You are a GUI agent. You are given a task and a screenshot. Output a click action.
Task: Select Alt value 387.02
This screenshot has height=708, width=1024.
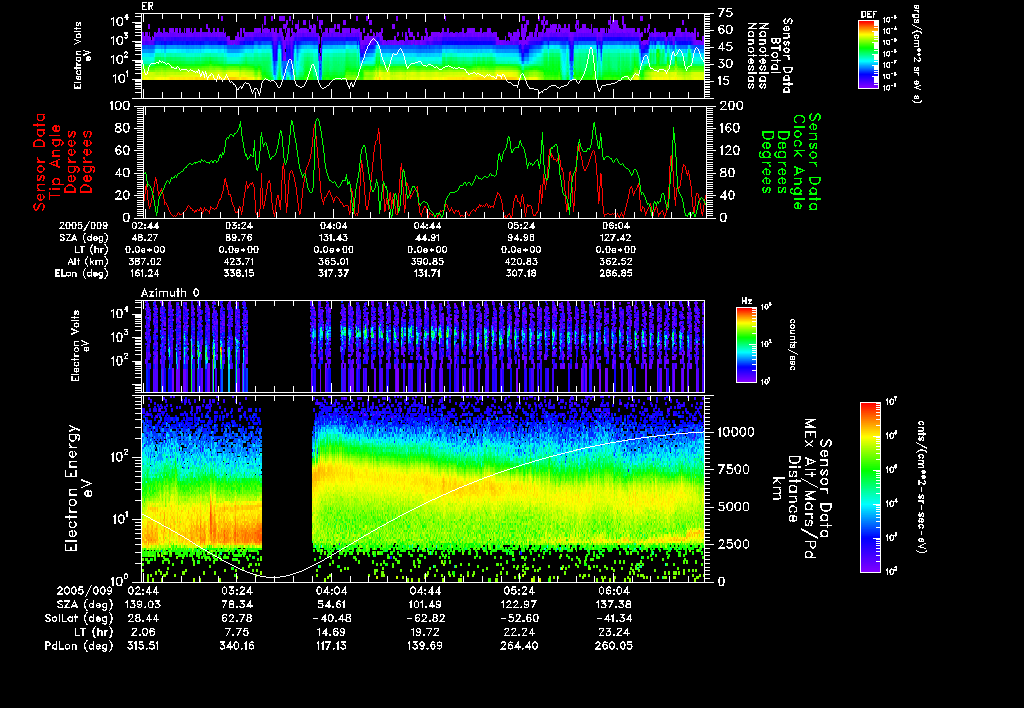pos(145,261)
